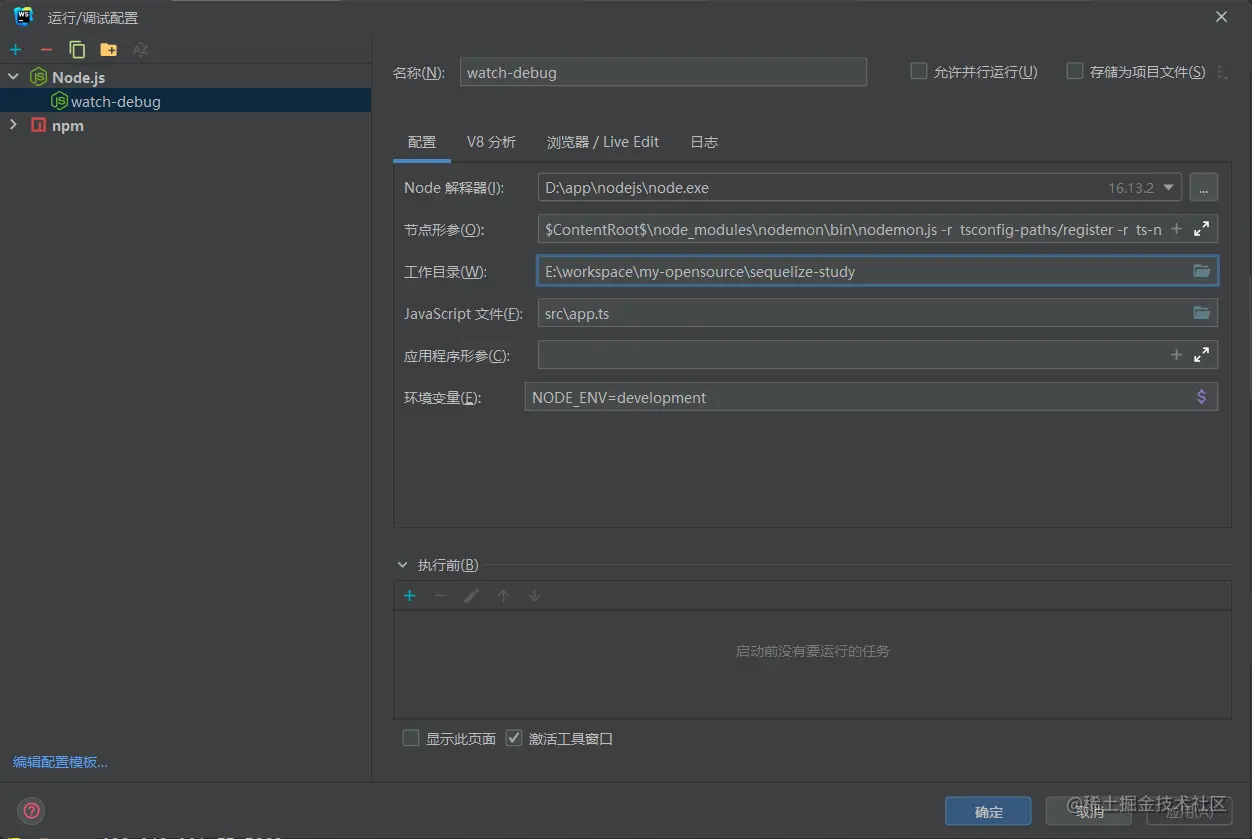Open 编辑配置模板 link
The height and width of the screenshot is (839, 1252).
(x=60, y=762)
